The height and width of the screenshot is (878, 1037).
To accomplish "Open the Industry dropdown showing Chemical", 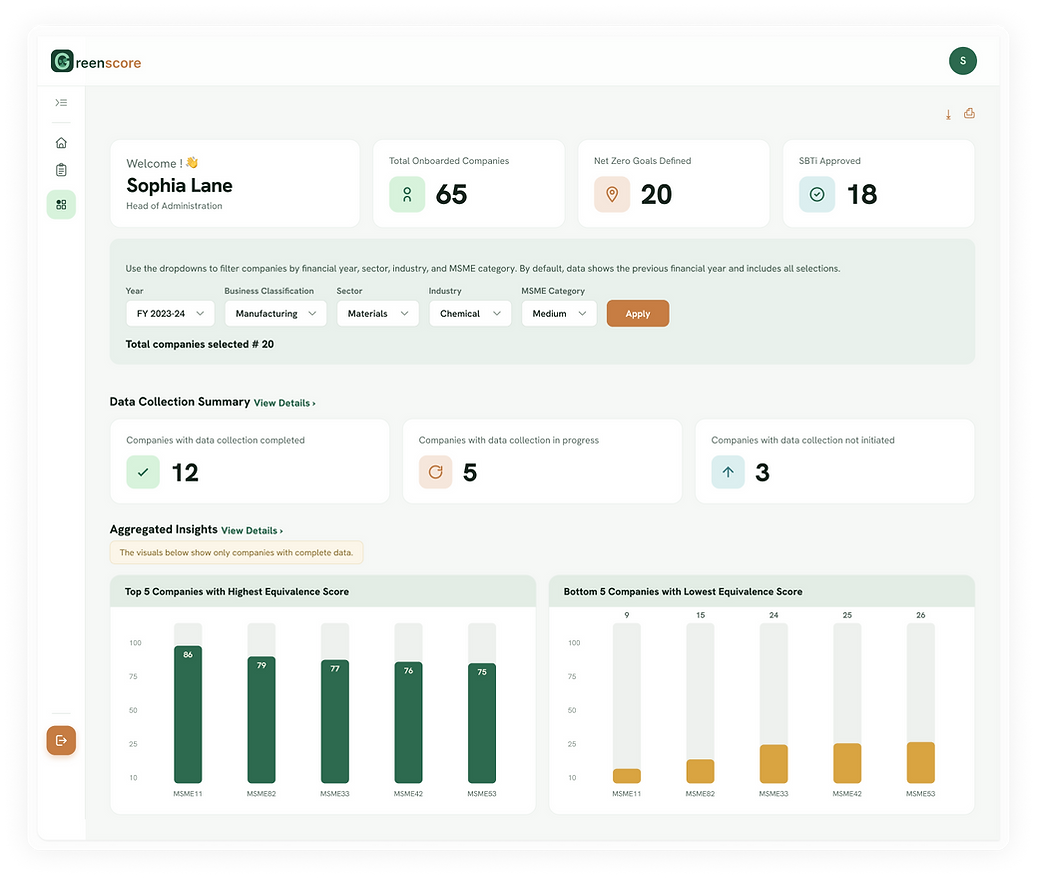I will tap(470, 313).
